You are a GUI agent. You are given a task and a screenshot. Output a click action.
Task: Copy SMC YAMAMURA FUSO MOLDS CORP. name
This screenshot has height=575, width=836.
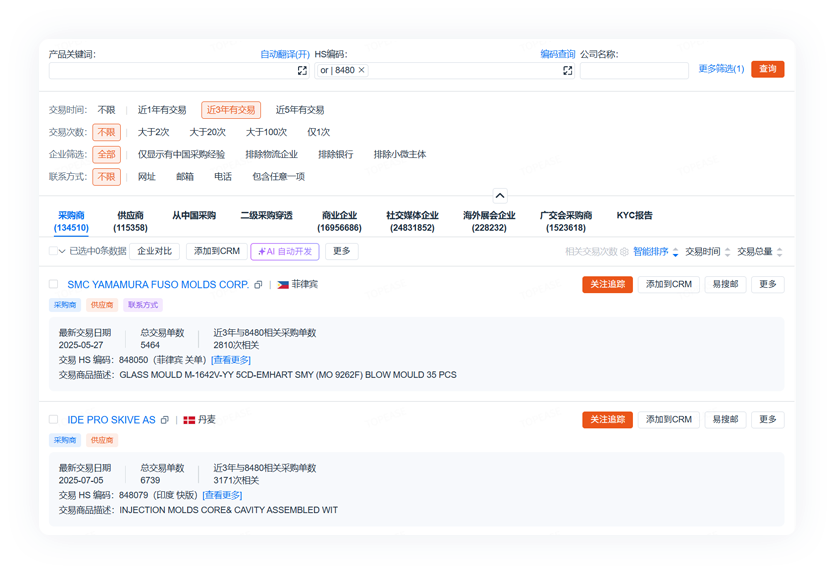pos(258,285)
